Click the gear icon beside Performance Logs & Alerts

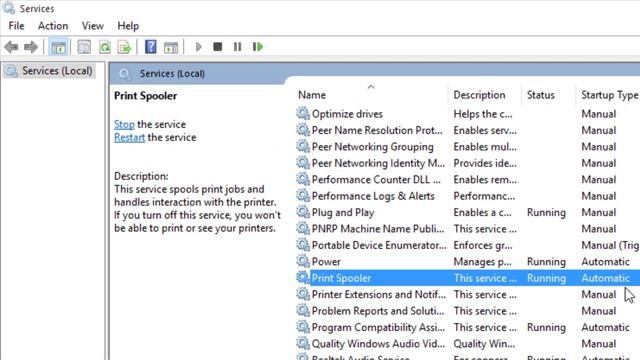pyautogui.click(x=303, y=196)
